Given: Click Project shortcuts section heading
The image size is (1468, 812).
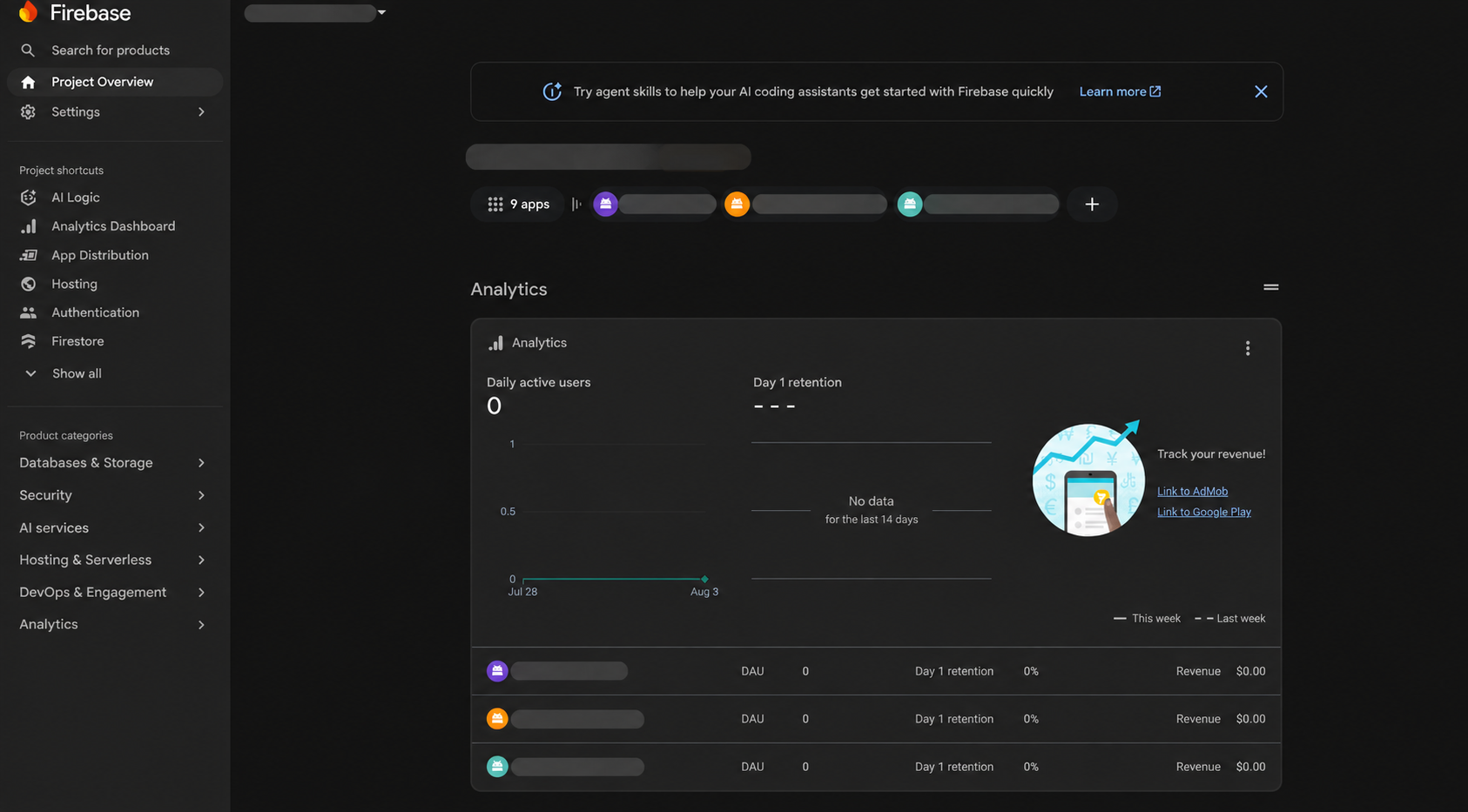Looking at the screenshot, I should pyautogui.click(x=61, y=171).
